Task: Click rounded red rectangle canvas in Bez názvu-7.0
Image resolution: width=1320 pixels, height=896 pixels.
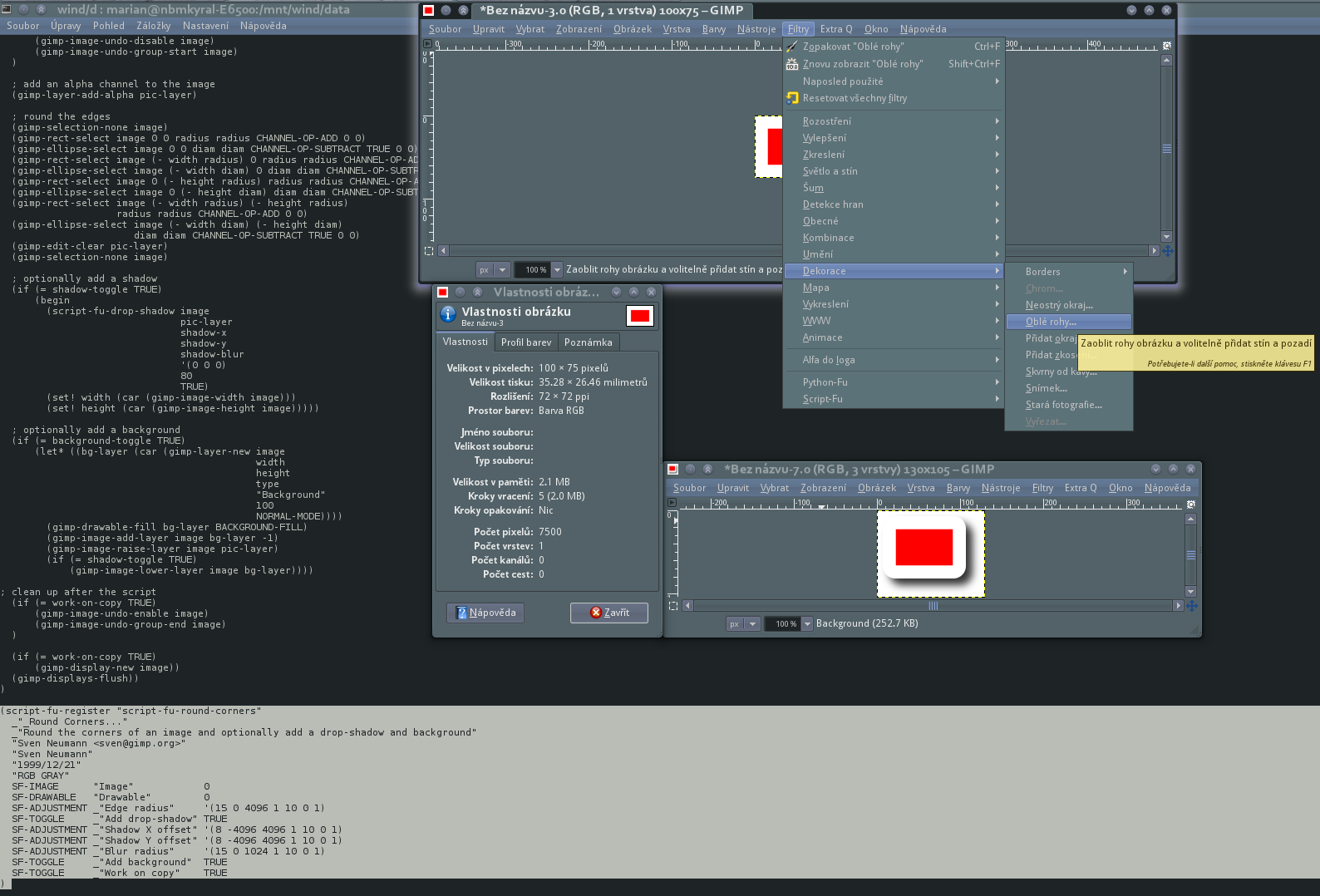Action: pyautogui.click(x=931, y=554)
